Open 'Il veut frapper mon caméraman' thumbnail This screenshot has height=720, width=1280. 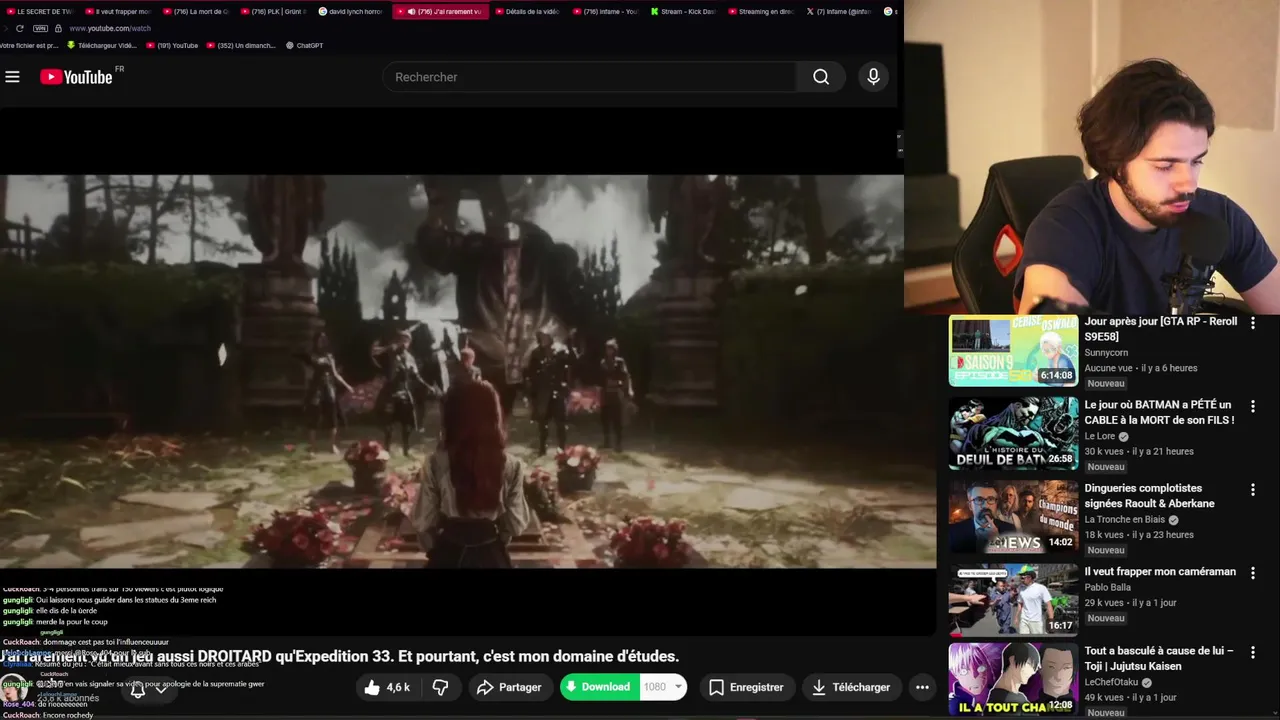coord(1013,600)
